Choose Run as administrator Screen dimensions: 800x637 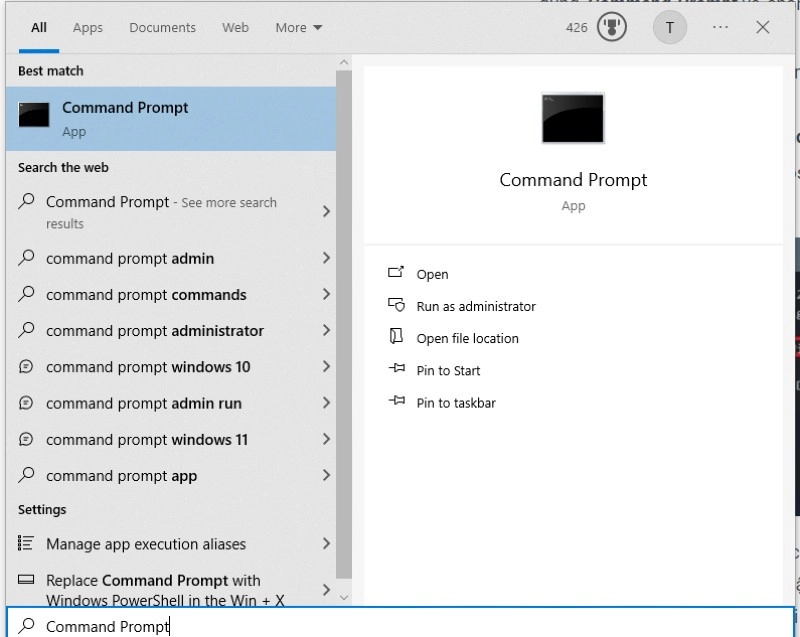(476, 307)
